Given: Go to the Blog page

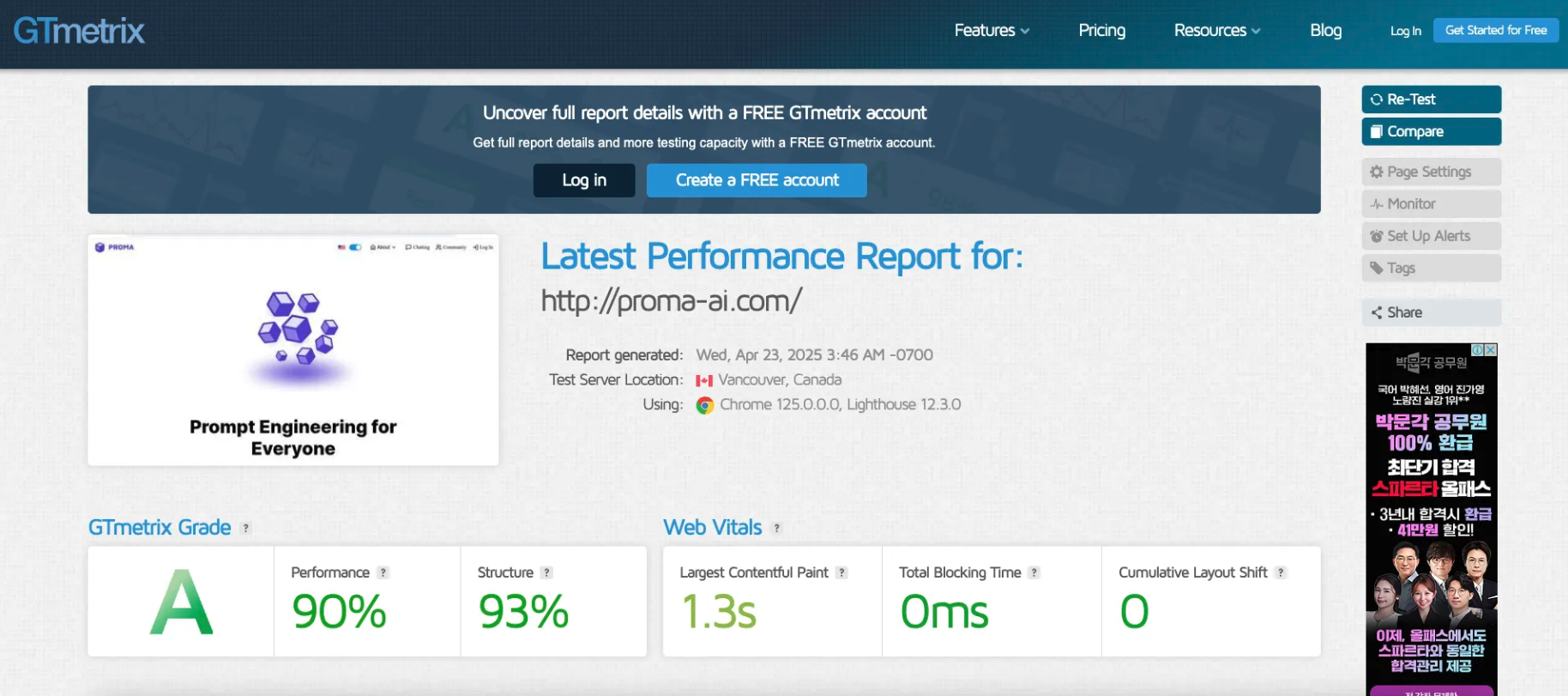Looking at the screenshot, I should point(1325,30).
